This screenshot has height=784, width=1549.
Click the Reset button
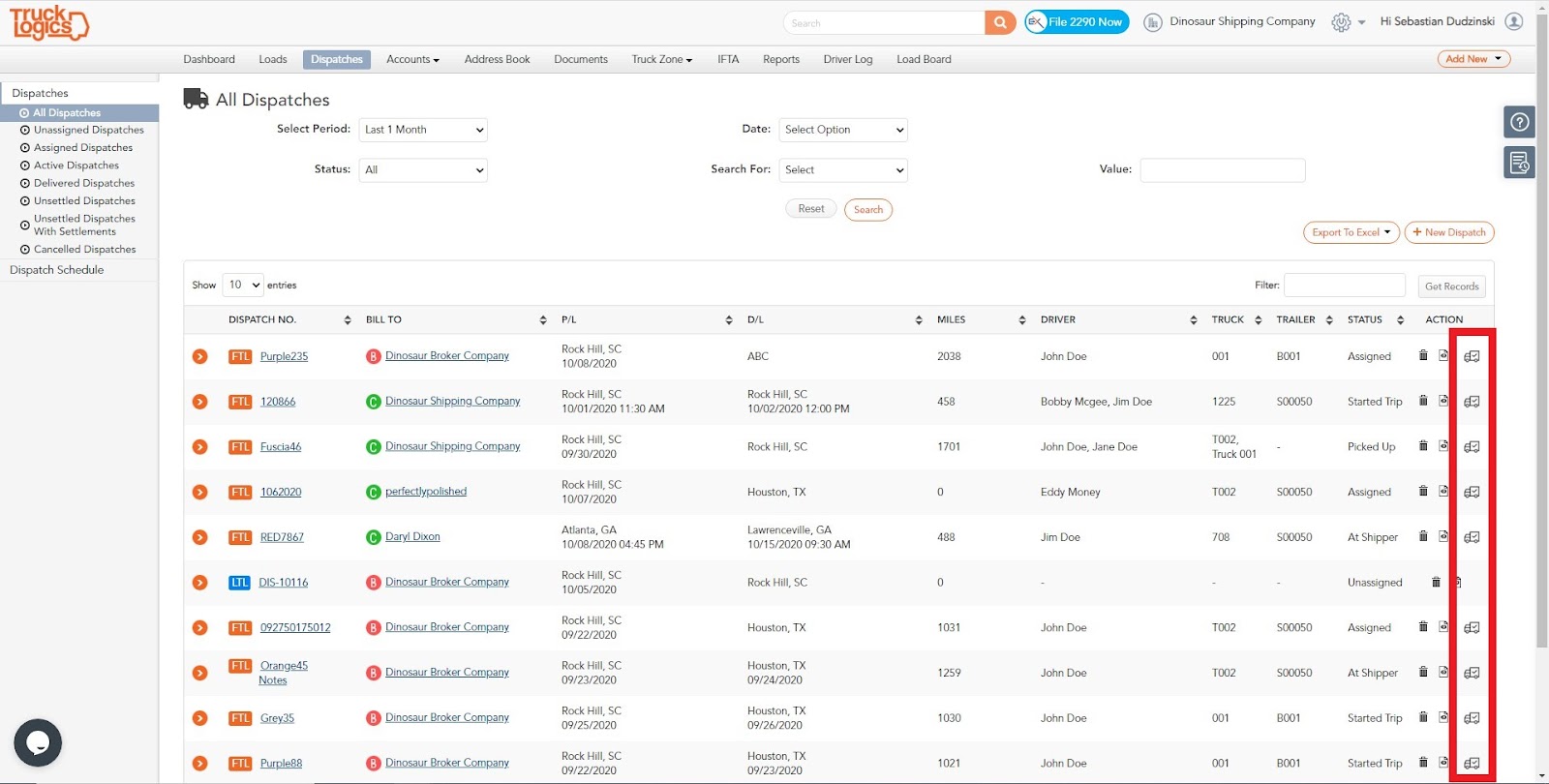click(x=811, y=209)
